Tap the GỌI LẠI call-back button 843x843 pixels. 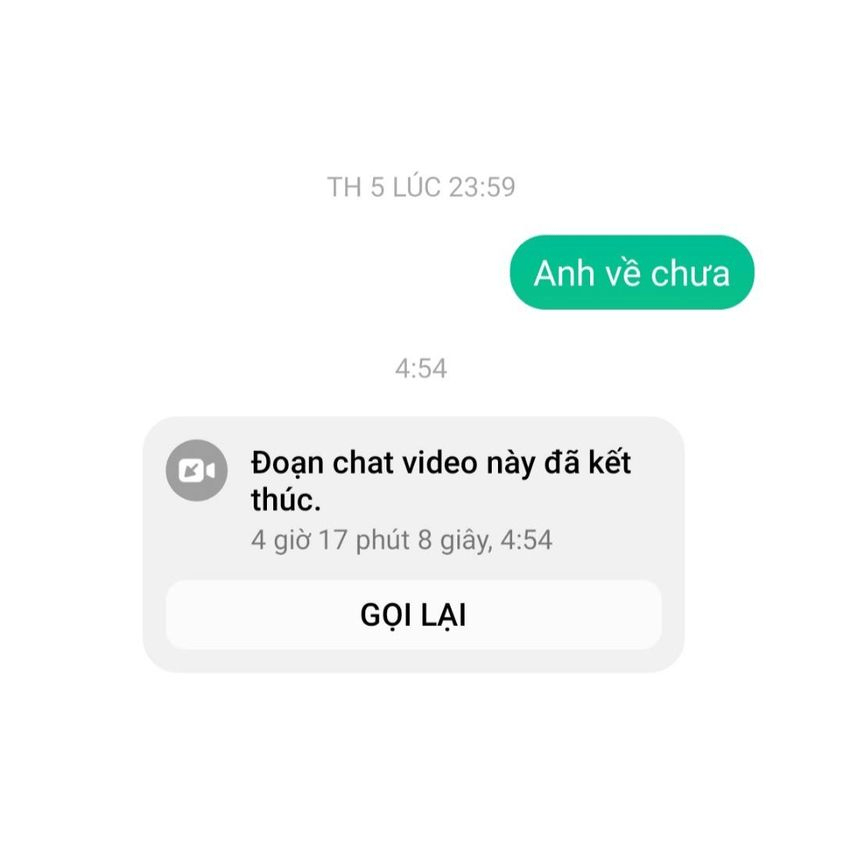tap(413, 615)
